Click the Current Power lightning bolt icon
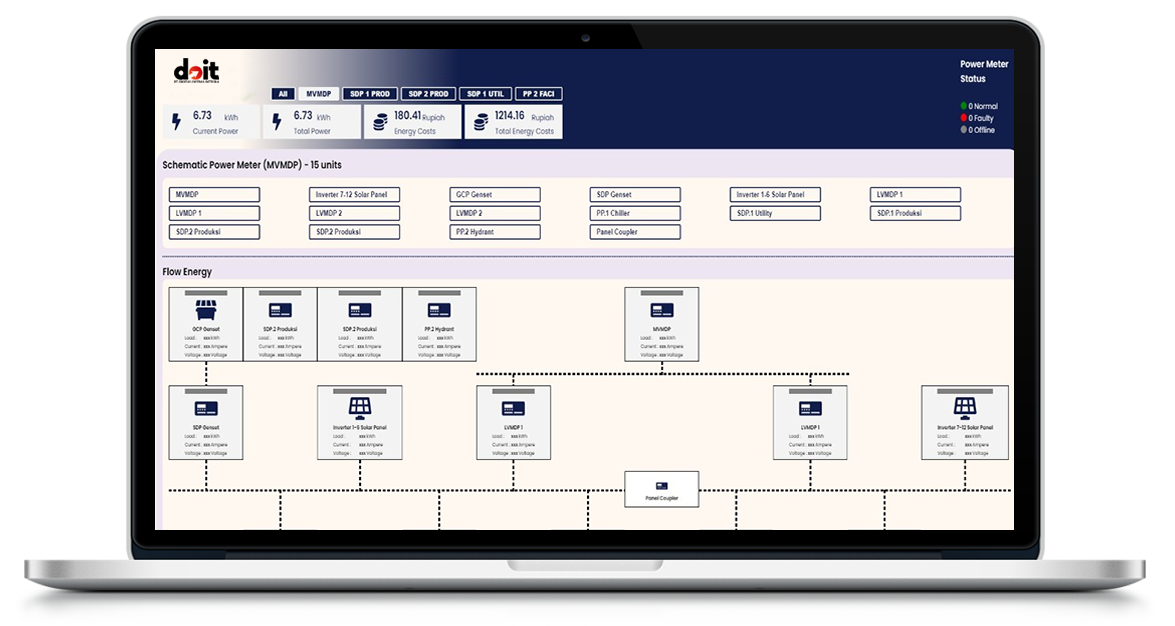Viewport: 1175px width, 626px height. coord(177,122)
